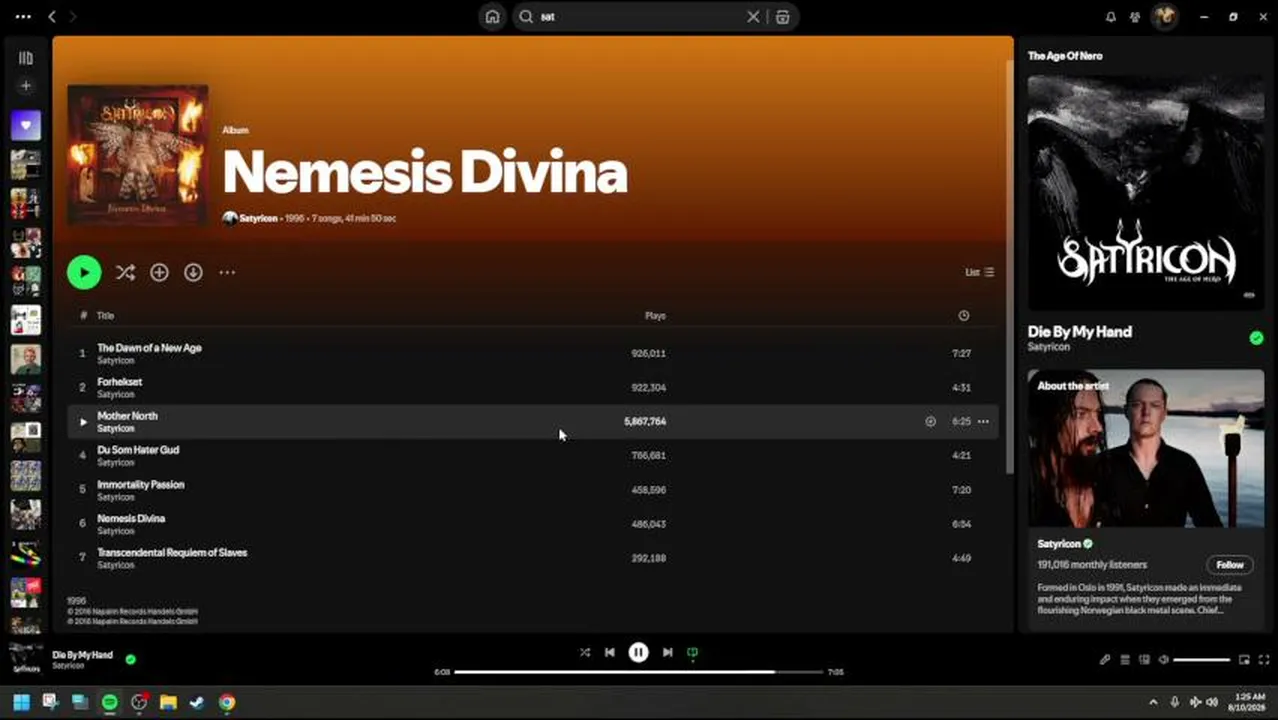Screen dimensions: 1278x720
Task: Enter full screen player view
Action: pos(1264,660)
